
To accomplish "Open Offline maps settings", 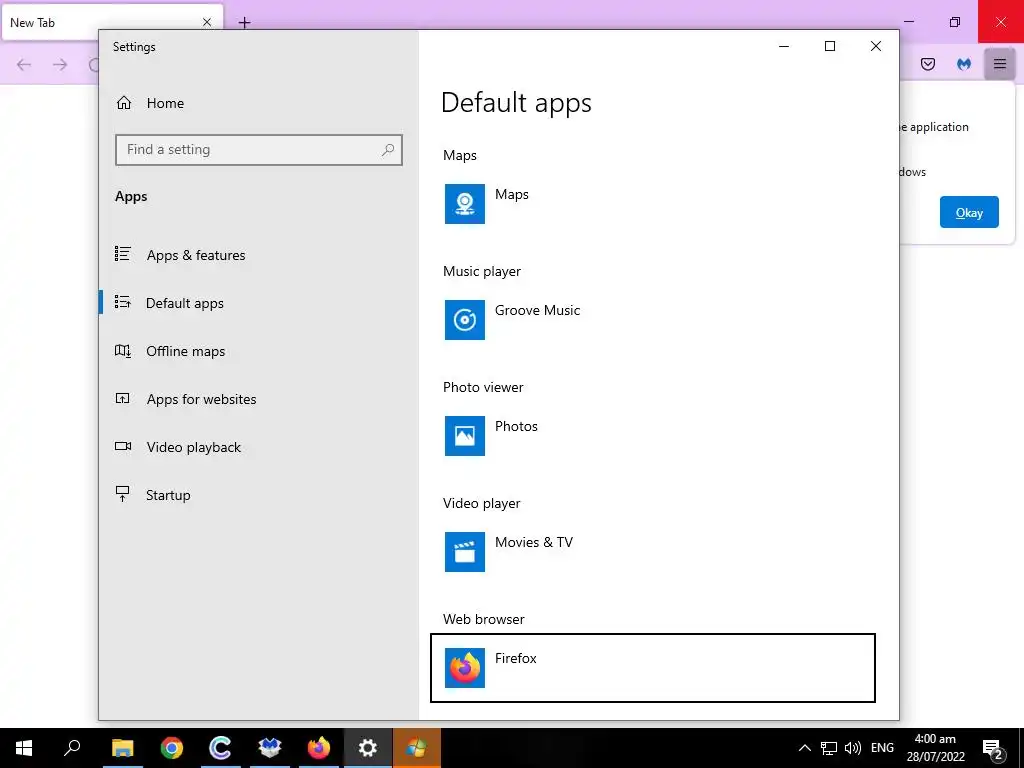I will point(185,351).
